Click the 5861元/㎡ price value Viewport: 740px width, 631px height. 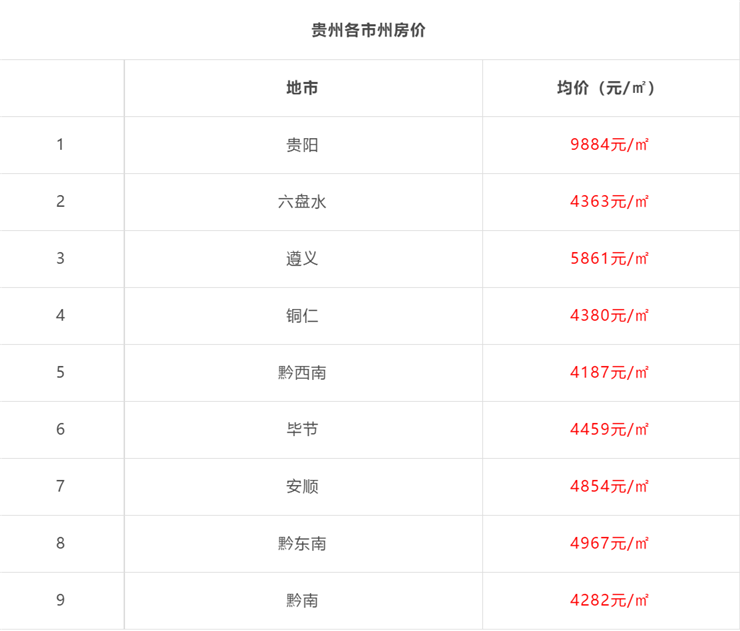(x=609, y=259)
